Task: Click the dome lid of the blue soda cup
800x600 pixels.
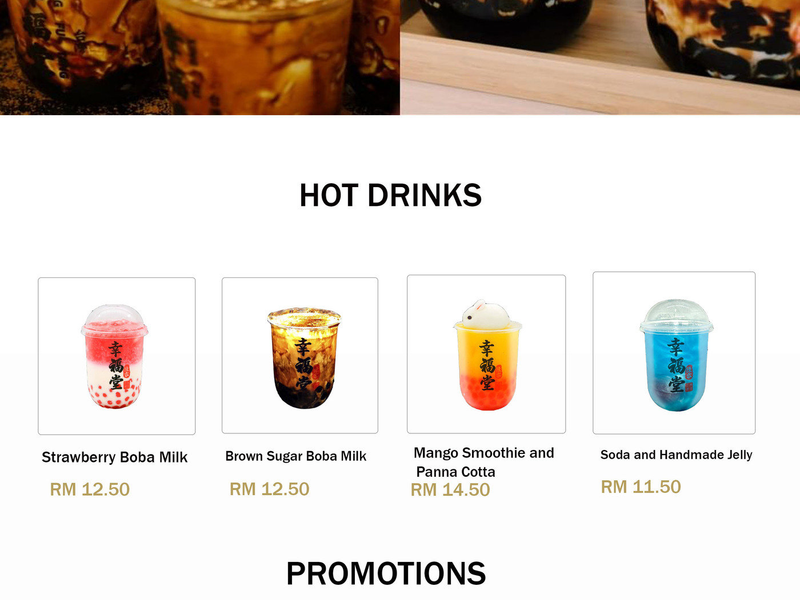Action: click(x=676, y=313)
